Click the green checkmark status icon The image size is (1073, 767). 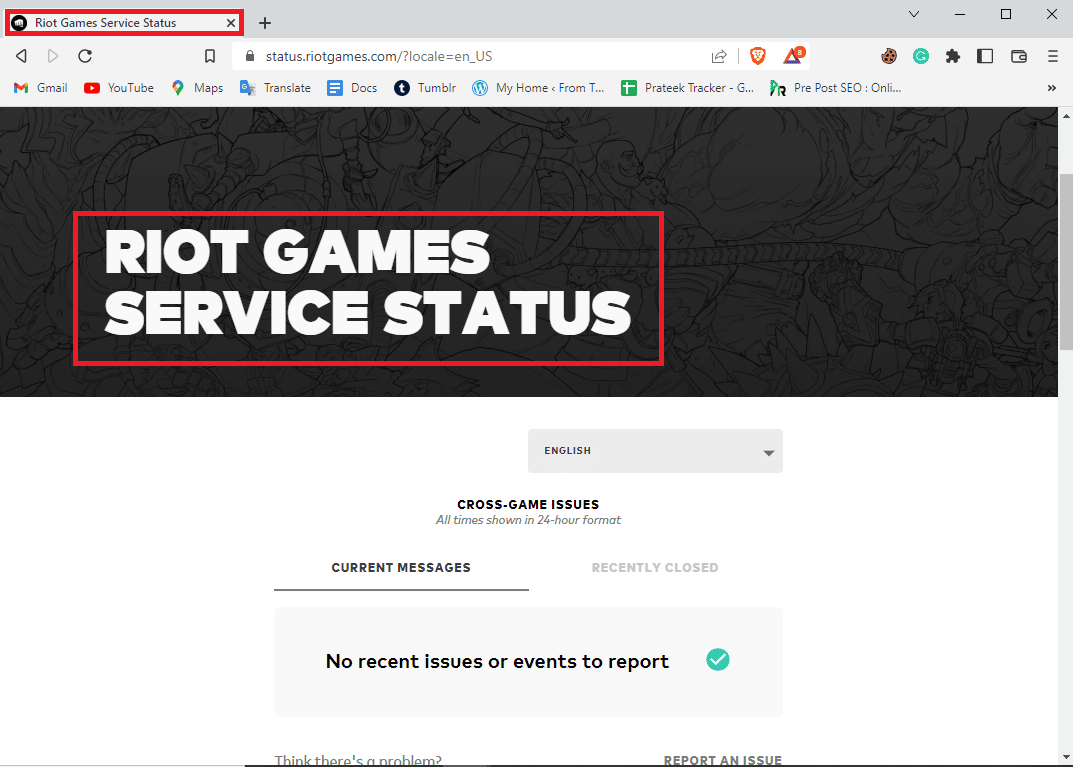point(718,660)
